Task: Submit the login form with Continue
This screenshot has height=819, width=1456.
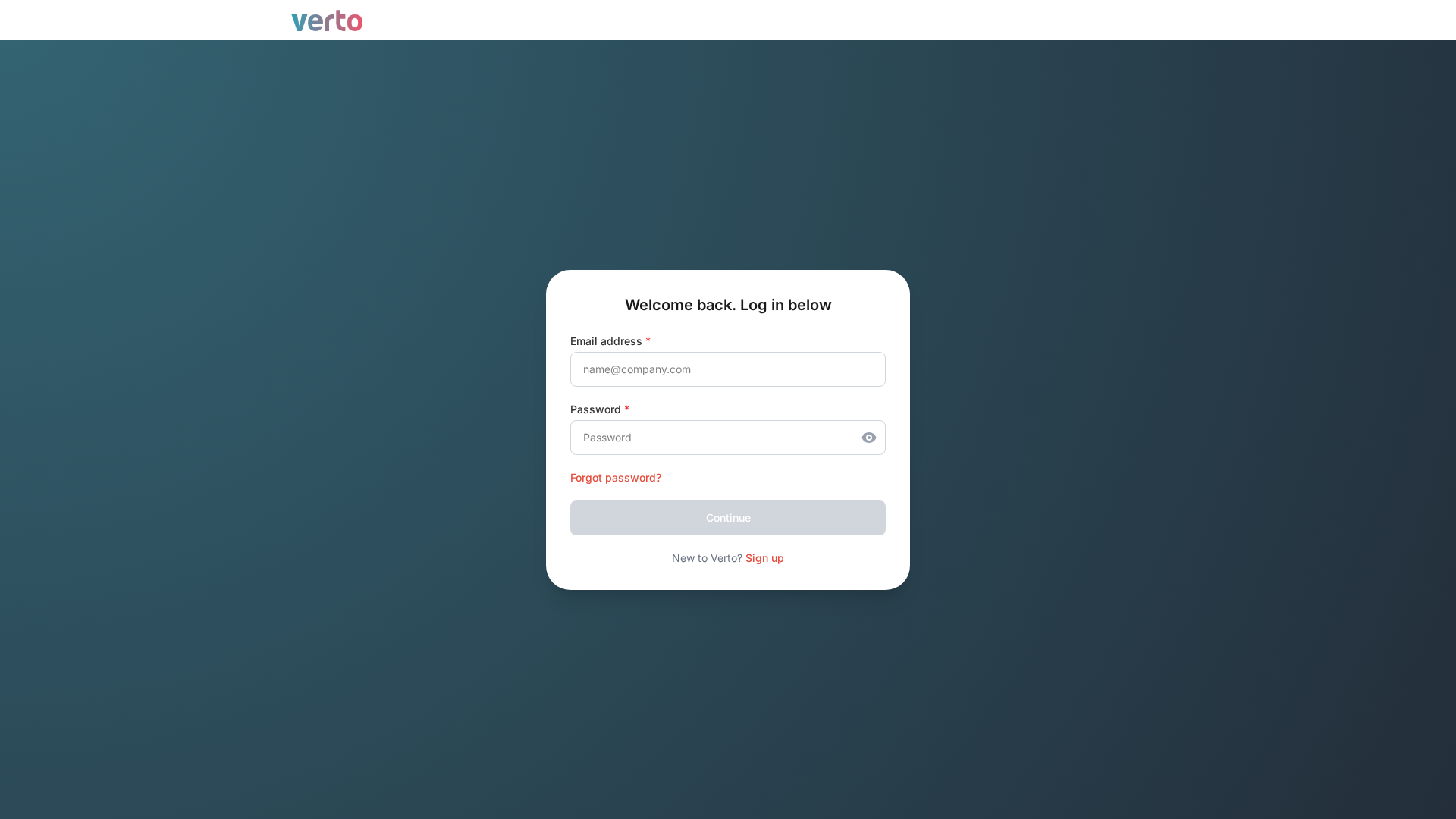Action: 727,518
